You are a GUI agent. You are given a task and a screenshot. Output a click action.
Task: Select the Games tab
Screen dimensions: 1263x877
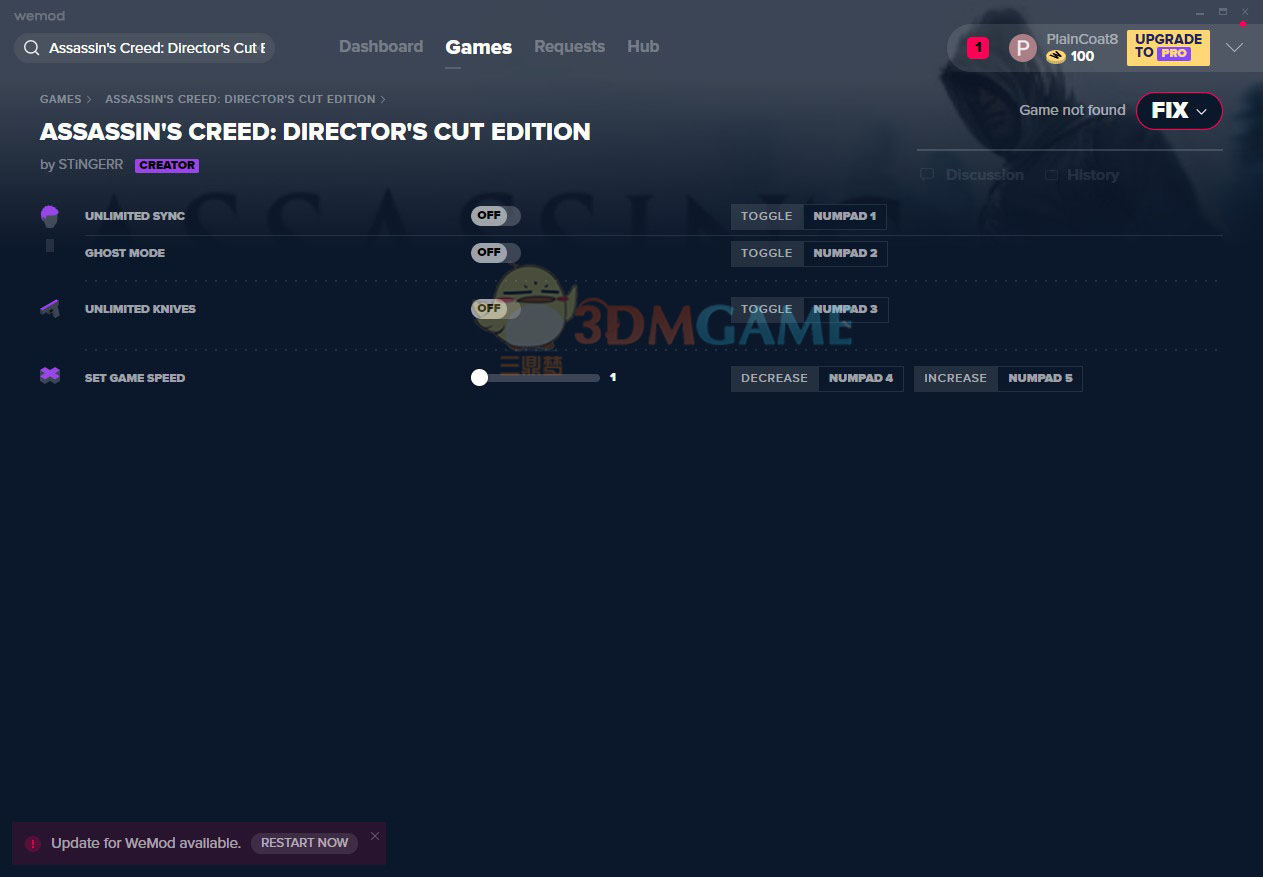click(479, 47)
